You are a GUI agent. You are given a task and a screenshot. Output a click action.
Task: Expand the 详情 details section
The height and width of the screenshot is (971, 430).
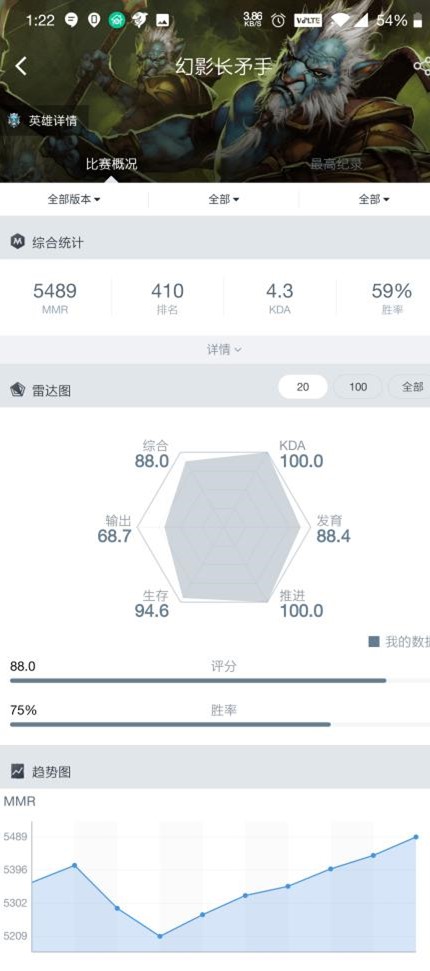224,350
